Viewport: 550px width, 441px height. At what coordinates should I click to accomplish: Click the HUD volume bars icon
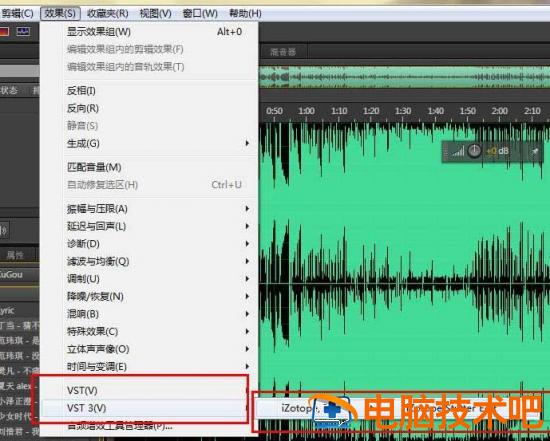coord(457,152)
